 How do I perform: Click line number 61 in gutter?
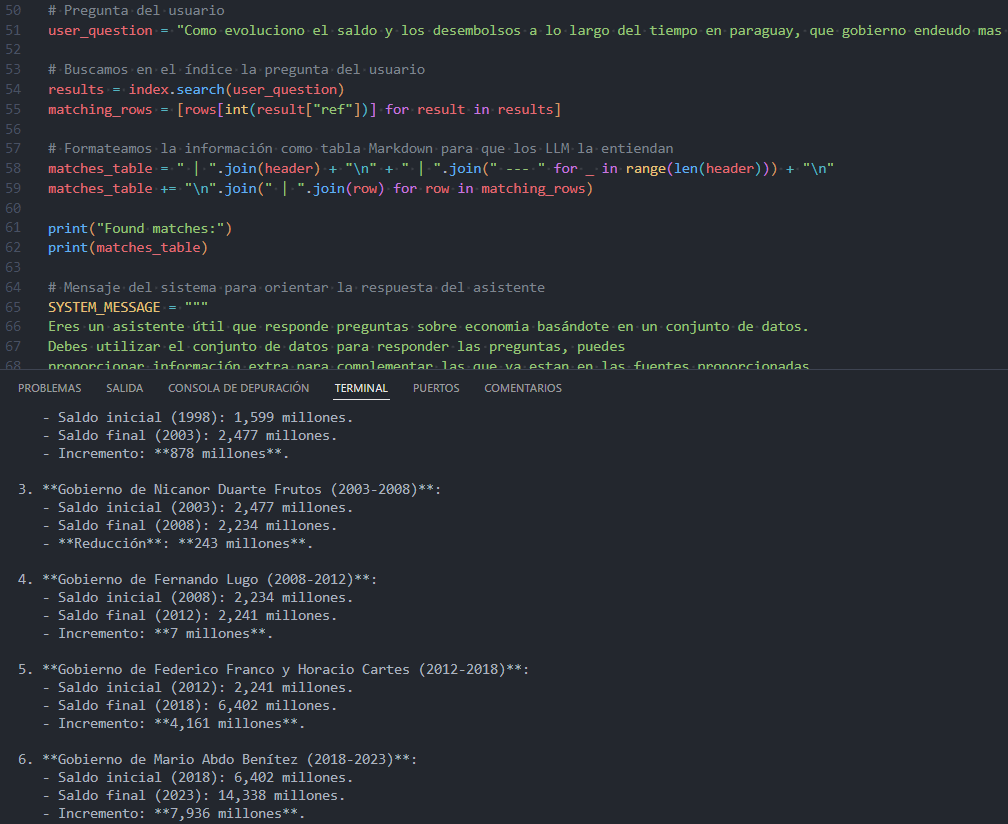point(13,228)
